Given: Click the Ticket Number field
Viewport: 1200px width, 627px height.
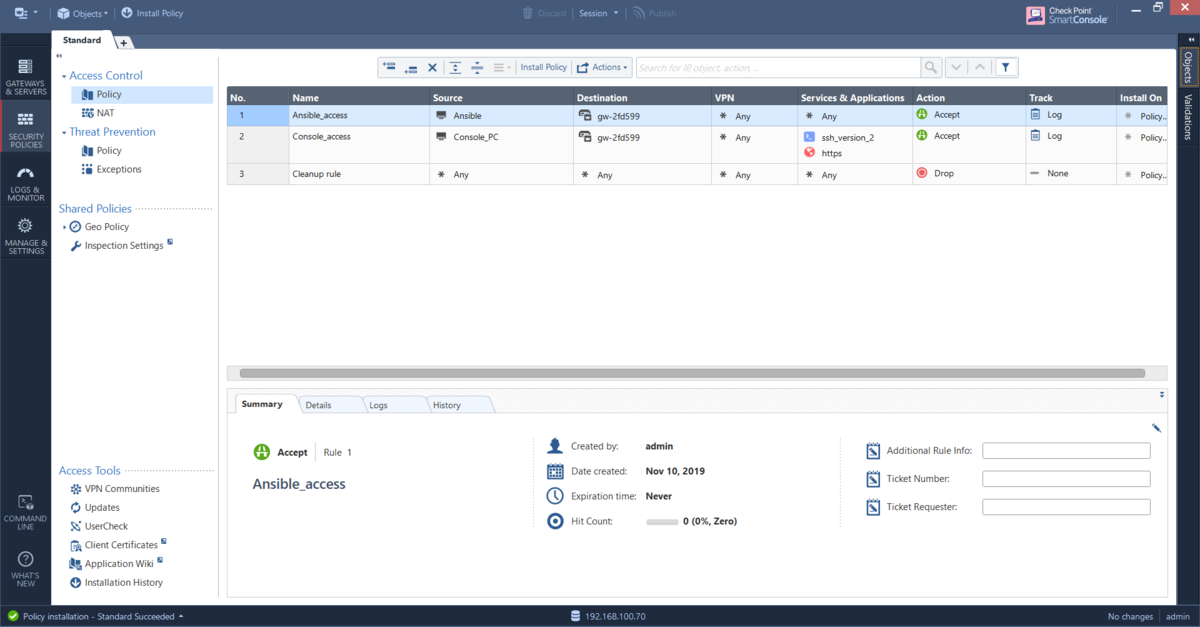Looking at the screenshot, I should [x=1066, y=479].
